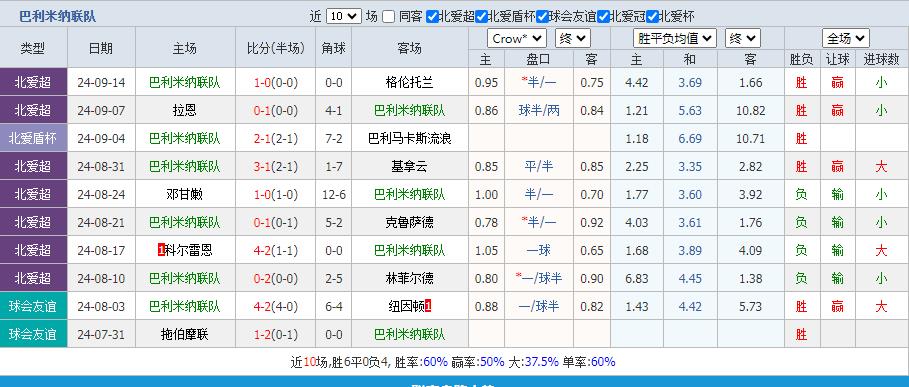This screenshot has height=387, width=909.
Task: Open 科尔雷恩 team link
Action: (x=188, y=250)
